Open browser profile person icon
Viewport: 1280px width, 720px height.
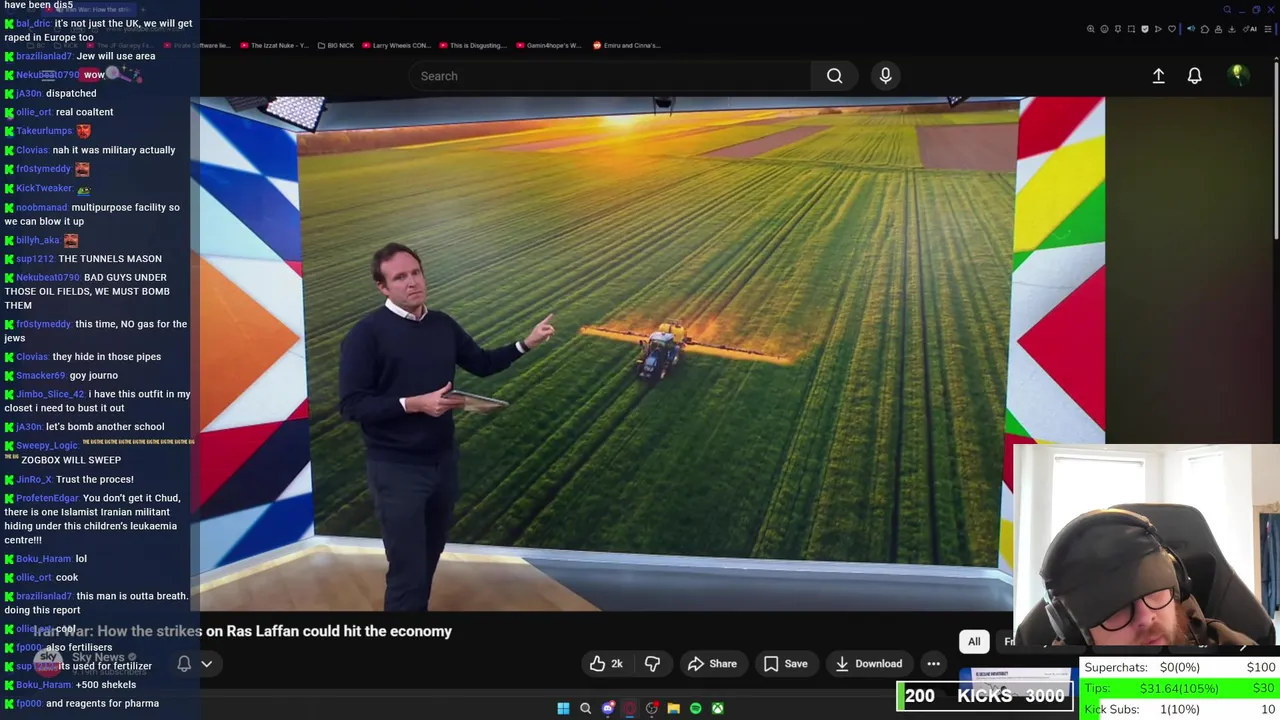1218,29
